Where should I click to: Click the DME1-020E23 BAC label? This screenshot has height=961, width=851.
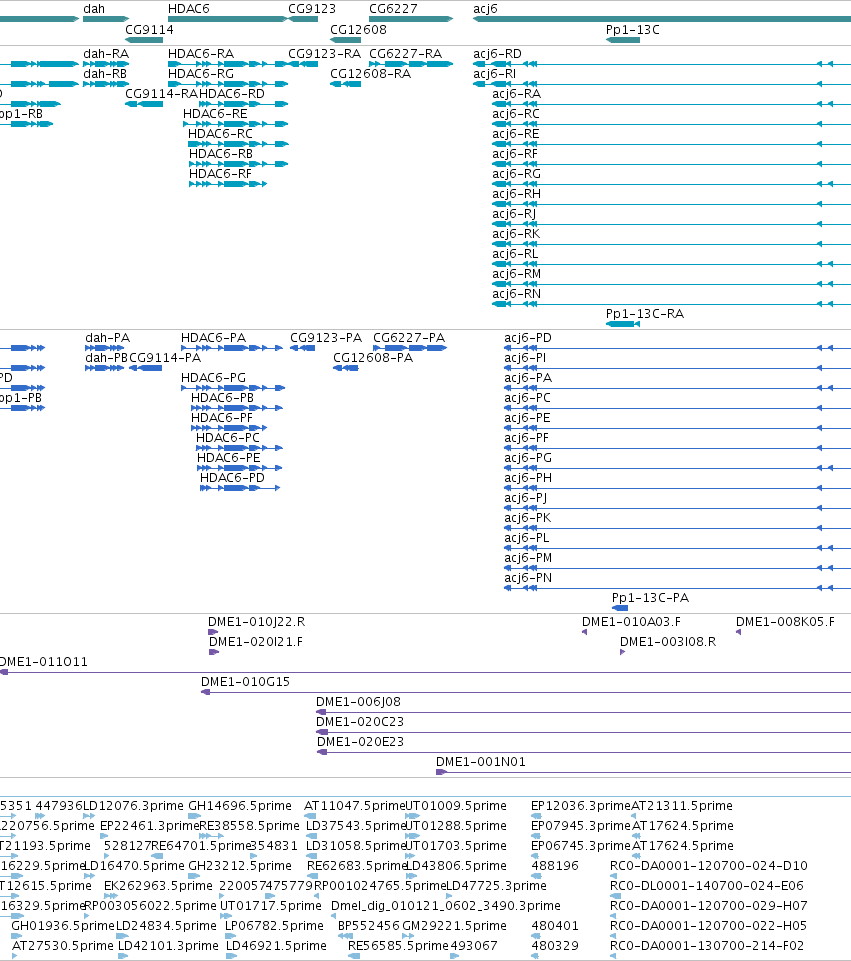(360, 742)
